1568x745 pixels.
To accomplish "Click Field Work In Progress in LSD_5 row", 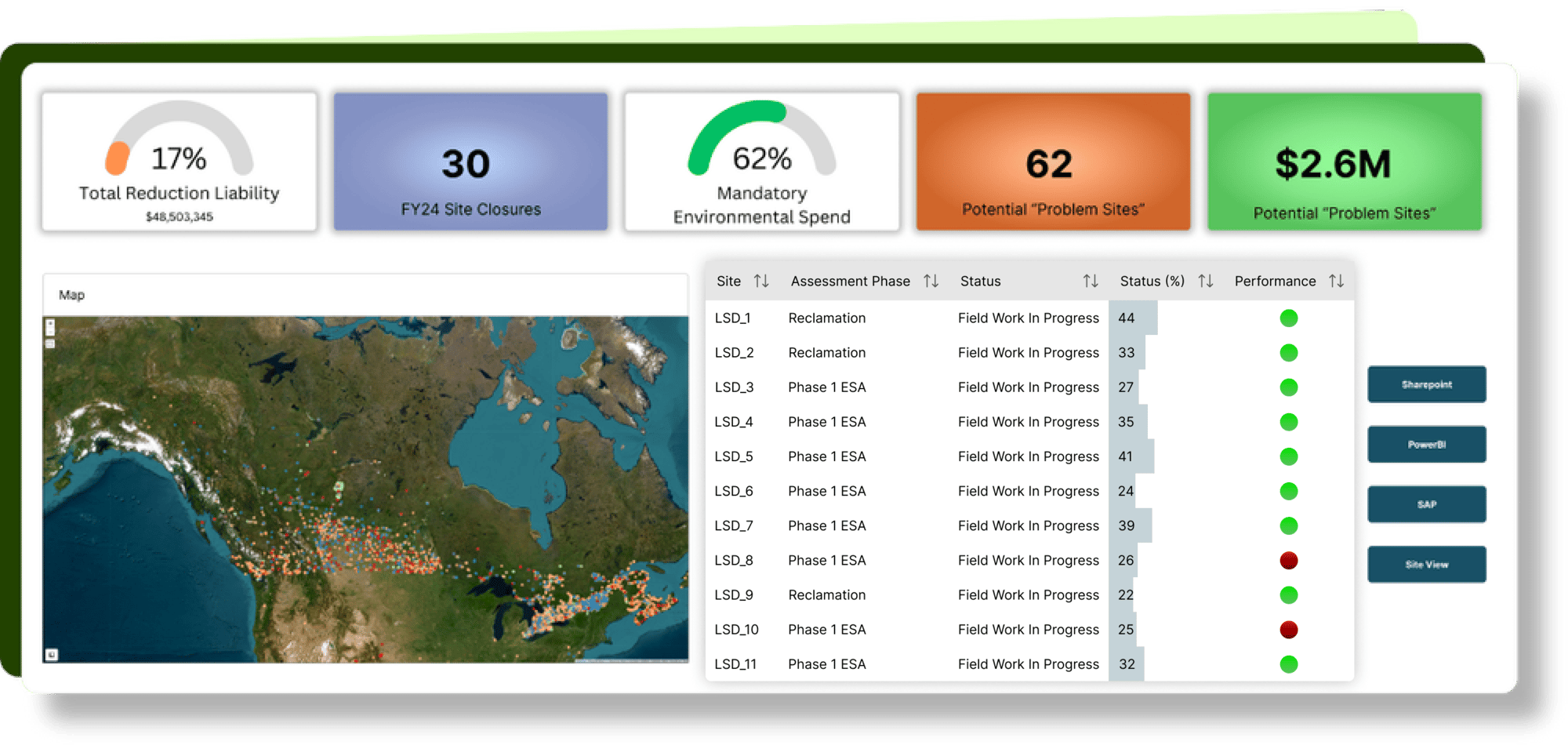I will pyautogui.click(x=1029, y=456).
